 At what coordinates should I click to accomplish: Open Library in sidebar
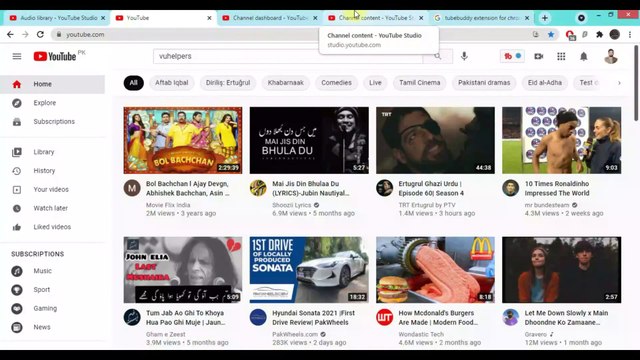(52, 152)
